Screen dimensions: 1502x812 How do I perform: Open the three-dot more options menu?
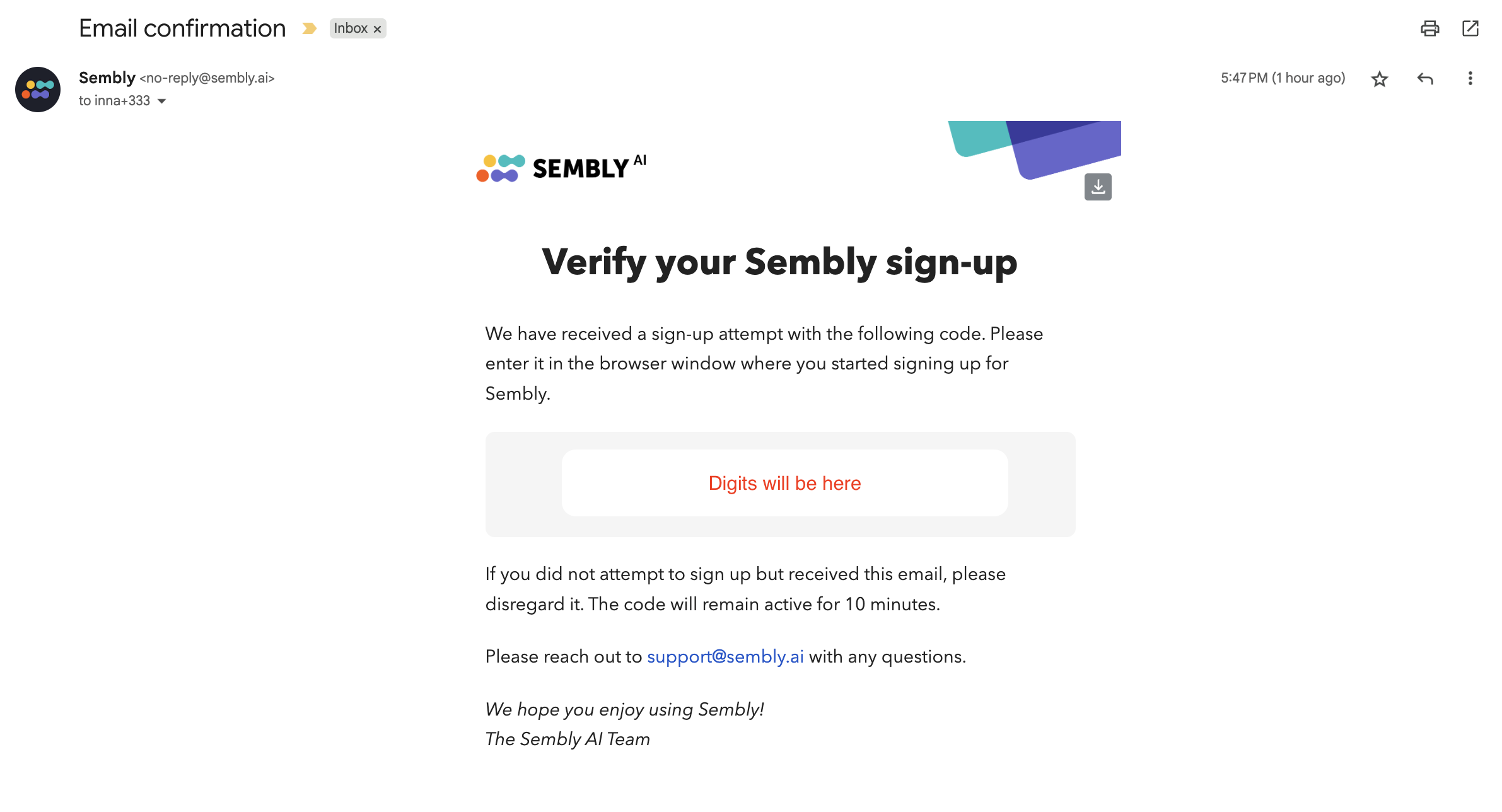pyautogui.click(x=1470, y=79)
